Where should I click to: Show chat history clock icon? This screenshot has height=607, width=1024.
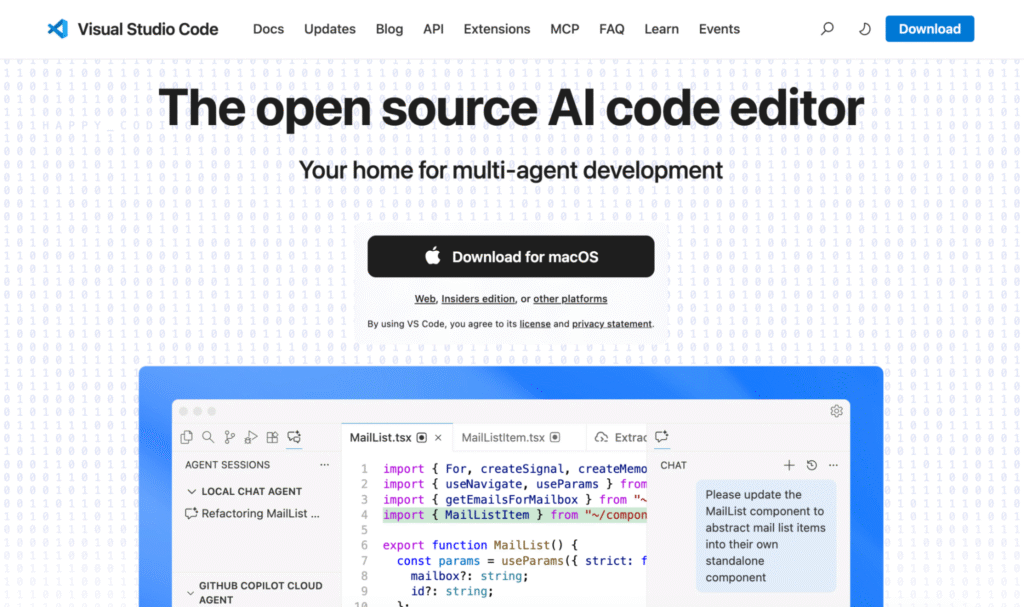click(811, 465)
